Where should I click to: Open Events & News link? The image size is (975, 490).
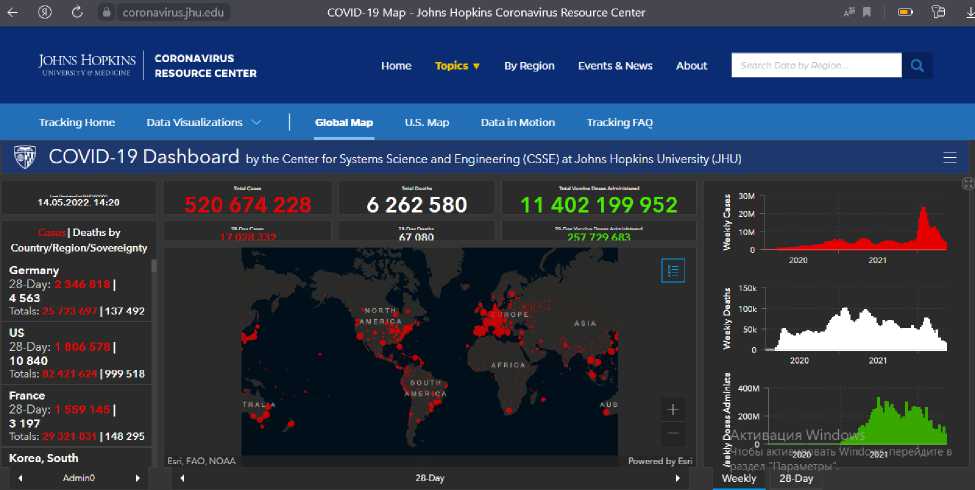[615, 66]
